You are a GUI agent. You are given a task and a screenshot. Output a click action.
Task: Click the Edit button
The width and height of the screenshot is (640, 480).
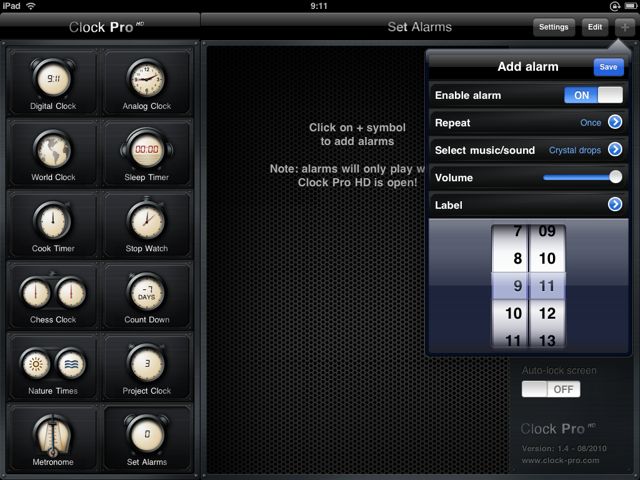pyautogui.click(x=595, y=27)
